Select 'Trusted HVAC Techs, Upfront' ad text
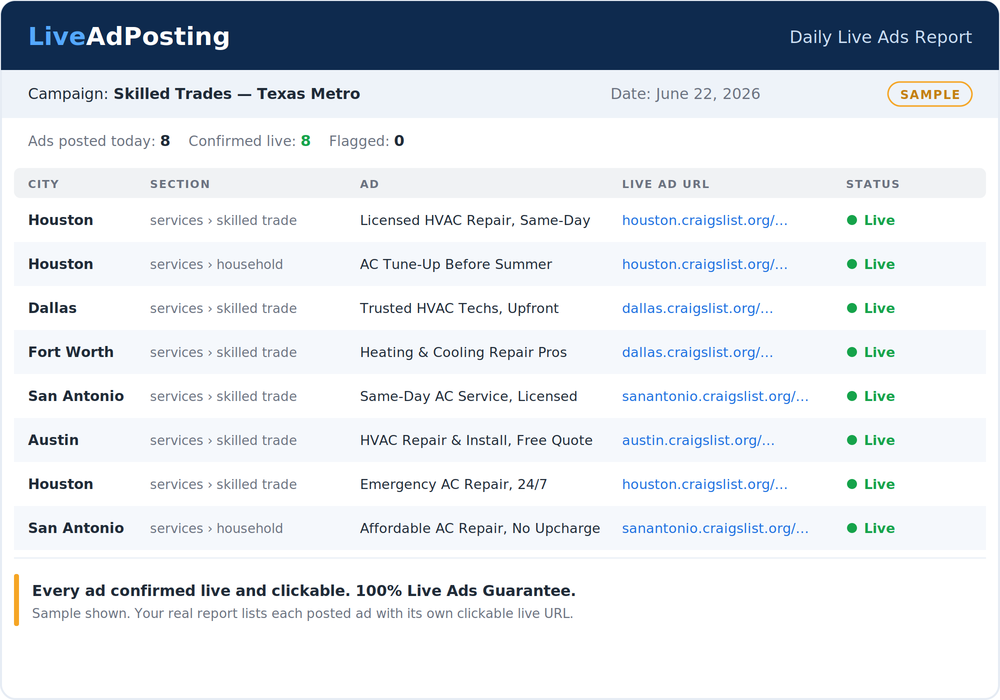The height and width of the screenshot is (700, 1000). pos(459,308)
